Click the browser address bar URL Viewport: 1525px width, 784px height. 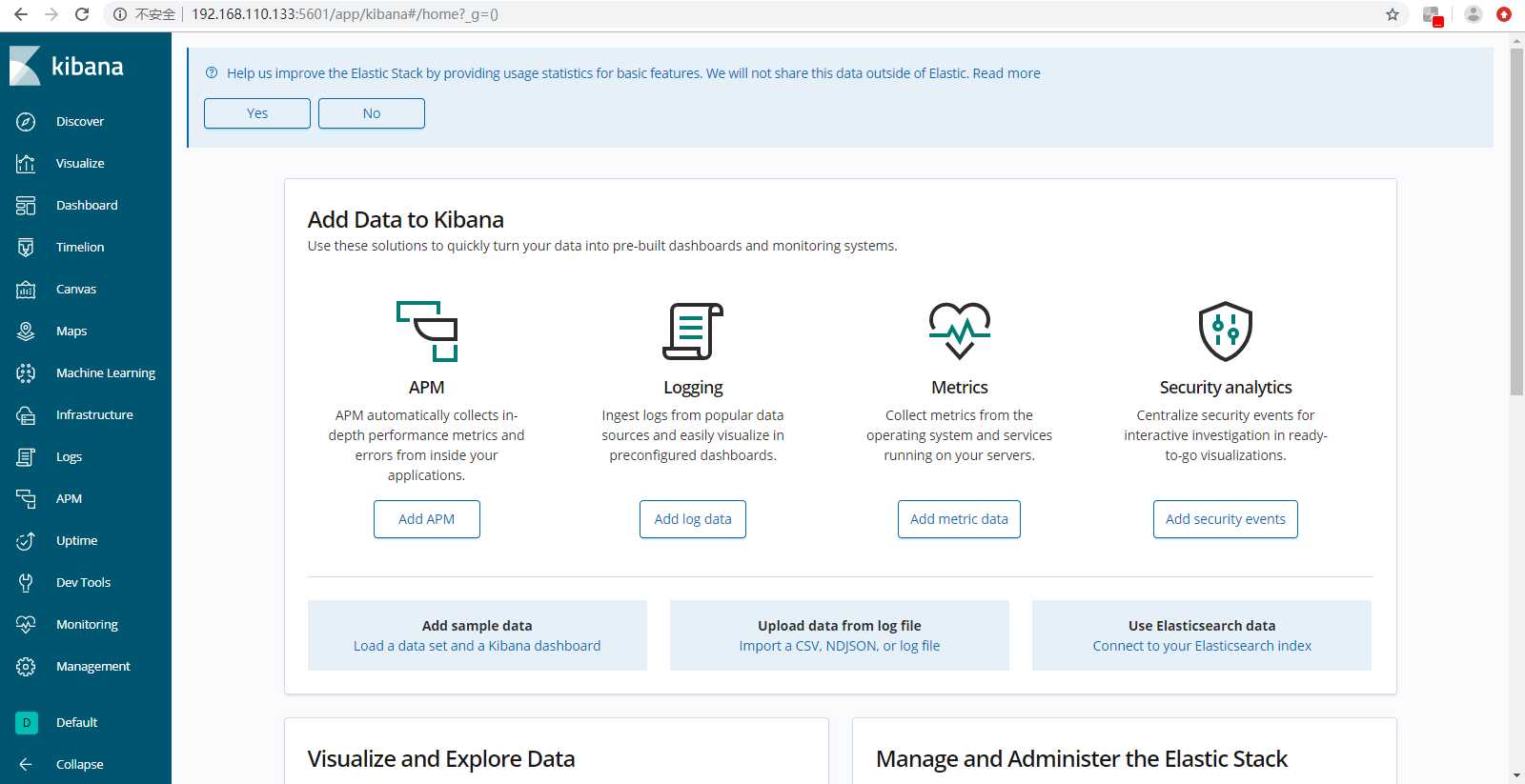coord(345,14)
